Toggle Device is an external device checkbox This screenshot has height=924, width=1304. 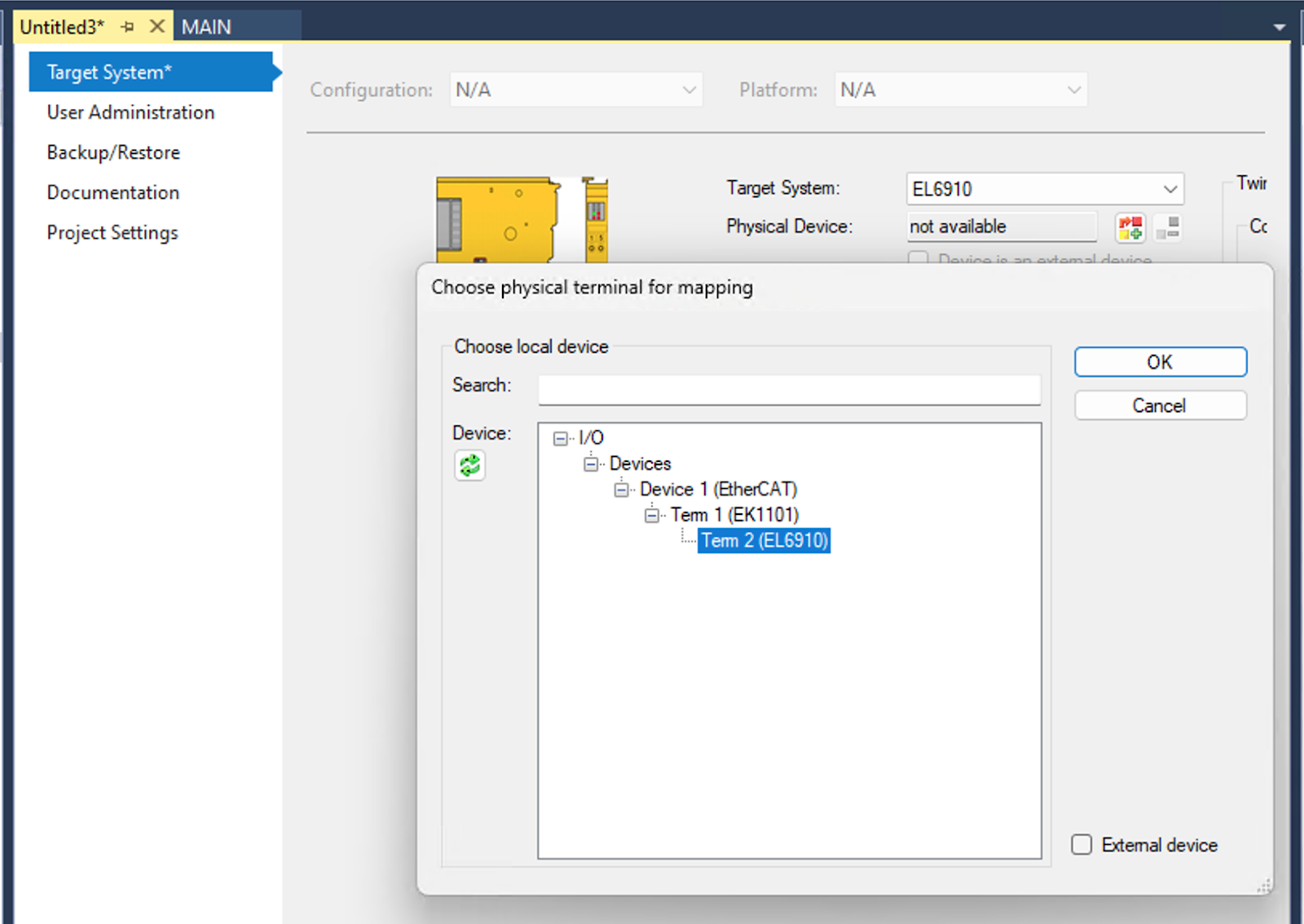tap(919, 259)
